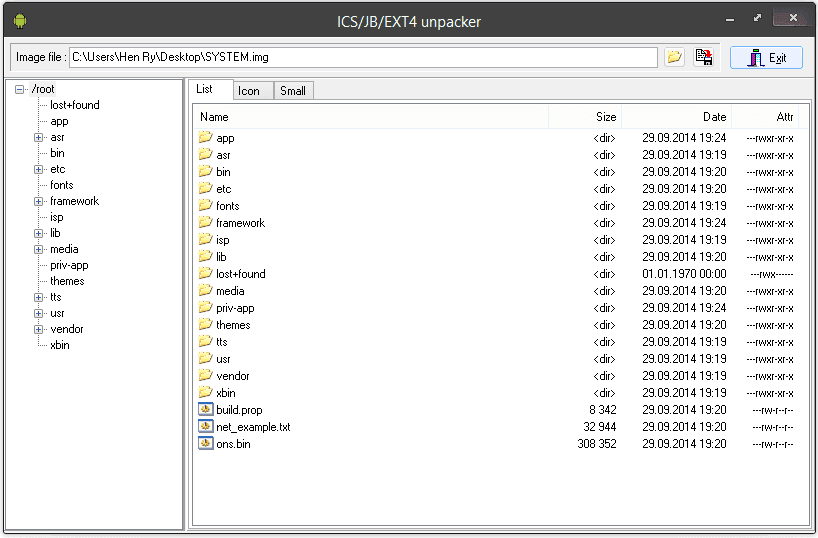
Task: Click the open image file folder icon
Action: coord(675,57)
